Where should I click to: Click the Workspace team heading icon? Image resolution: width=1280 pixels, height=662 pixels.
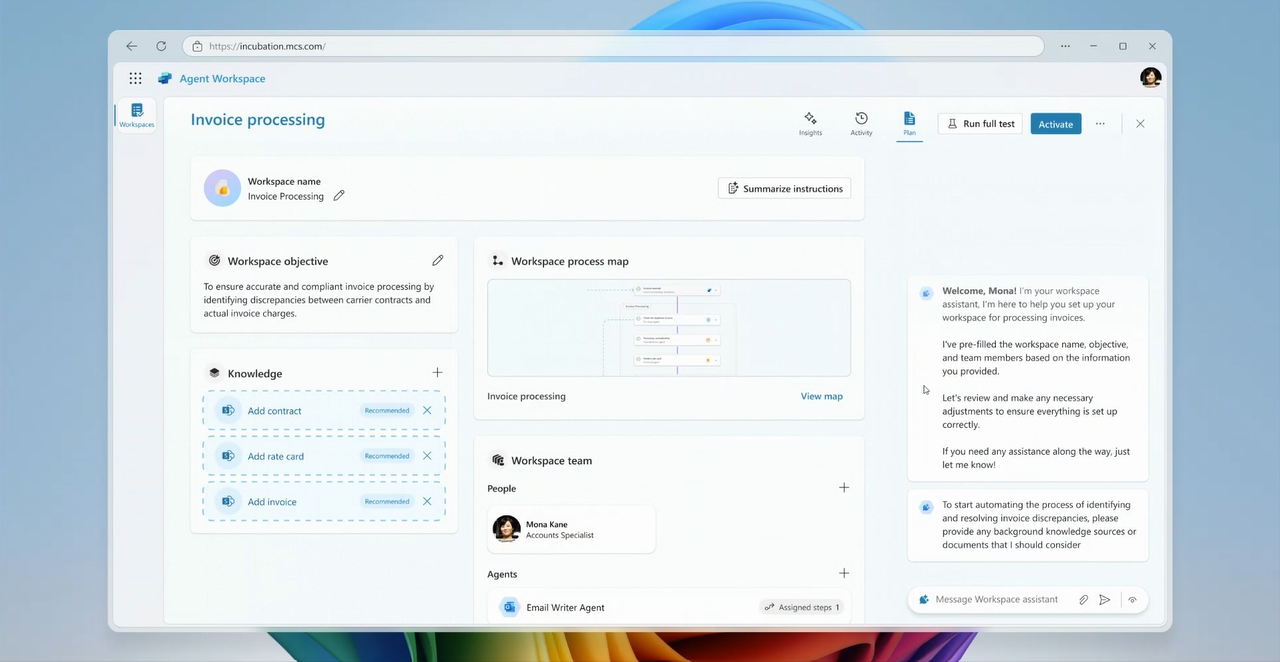pos(497,460)
